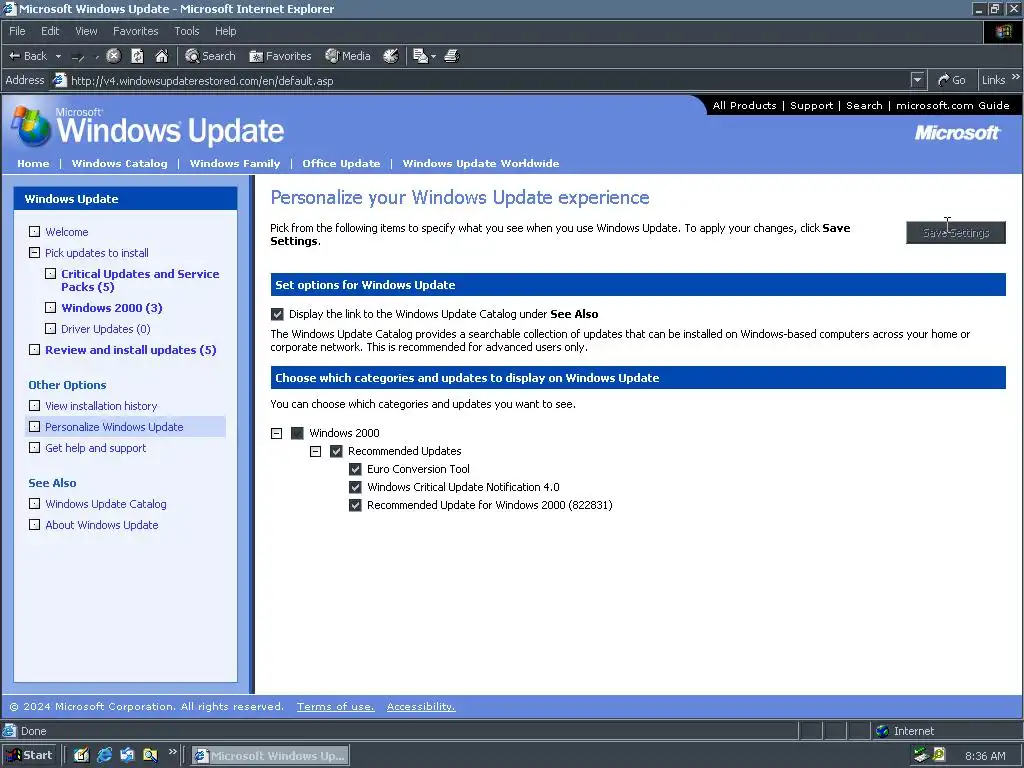Click the Stop loading icon
The image size is (1024, 768).
(x=114, y=56)
